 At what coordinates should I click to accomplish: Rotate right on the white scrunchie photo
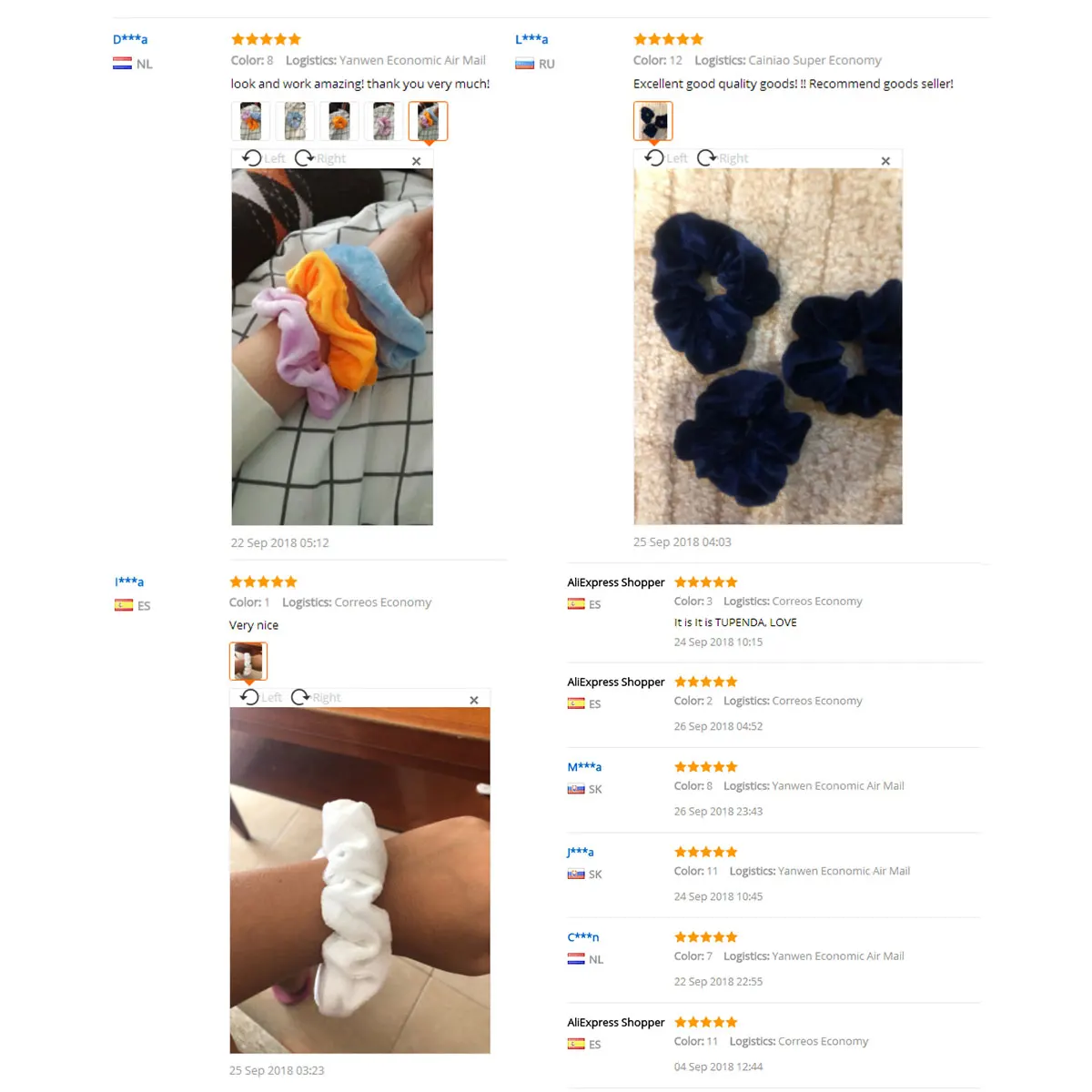pyautogui.click(x=316, y=698)
